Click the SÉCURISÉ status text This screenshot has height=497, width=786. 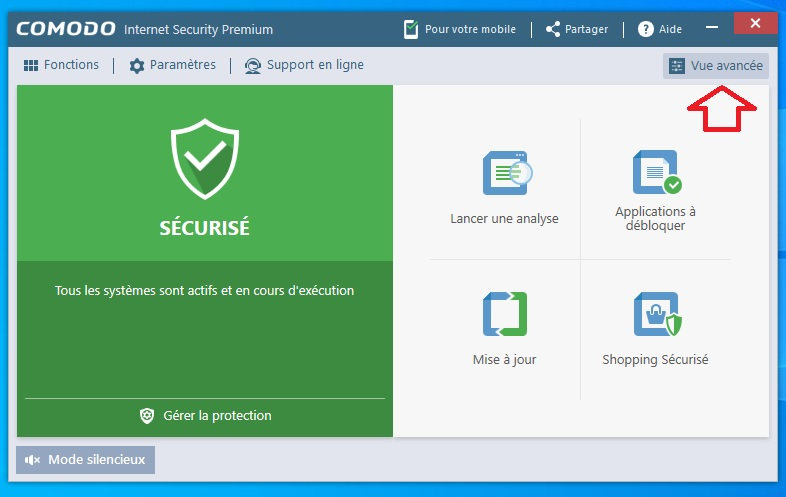[205, 228]
